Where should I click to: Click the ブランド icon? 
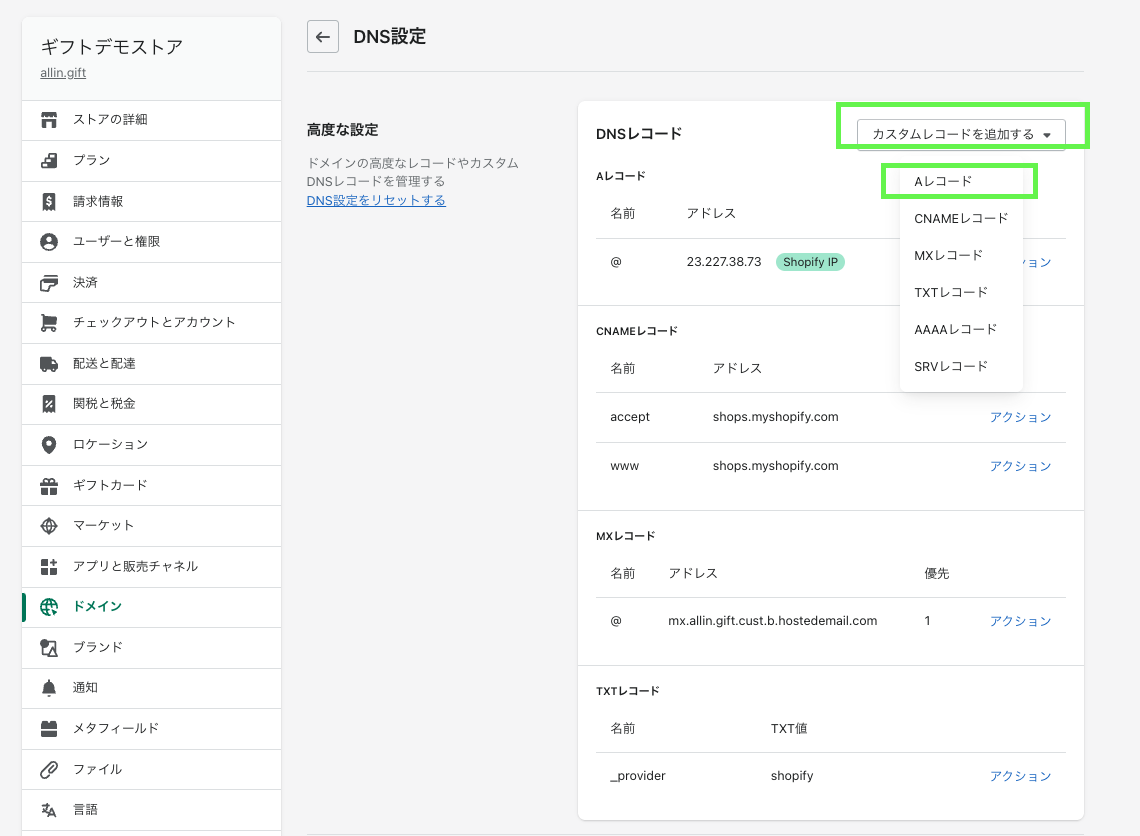click(49, 648)
